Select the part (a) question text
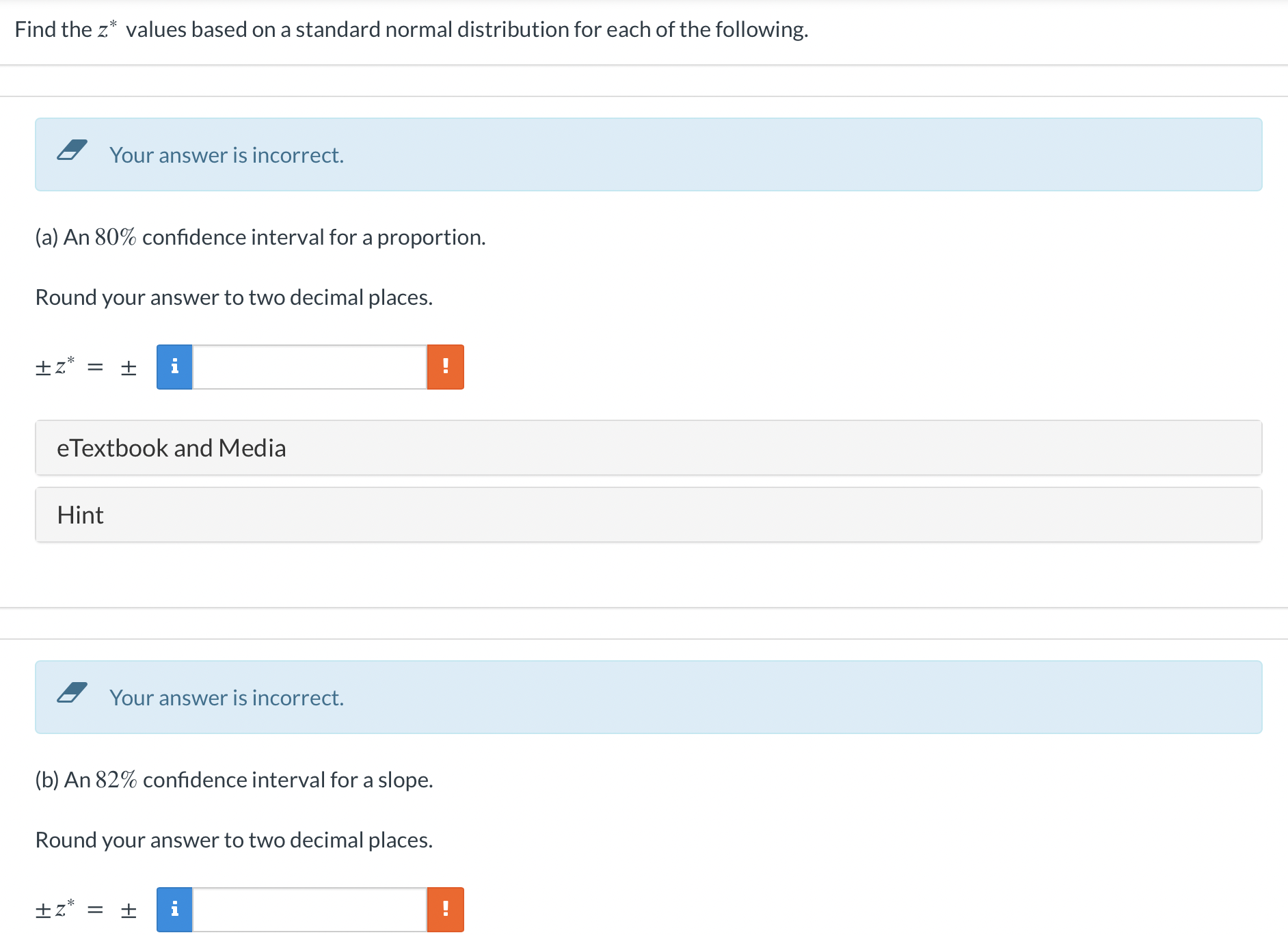This screenshot has width=1288, height=935. (x=260, y=237)
